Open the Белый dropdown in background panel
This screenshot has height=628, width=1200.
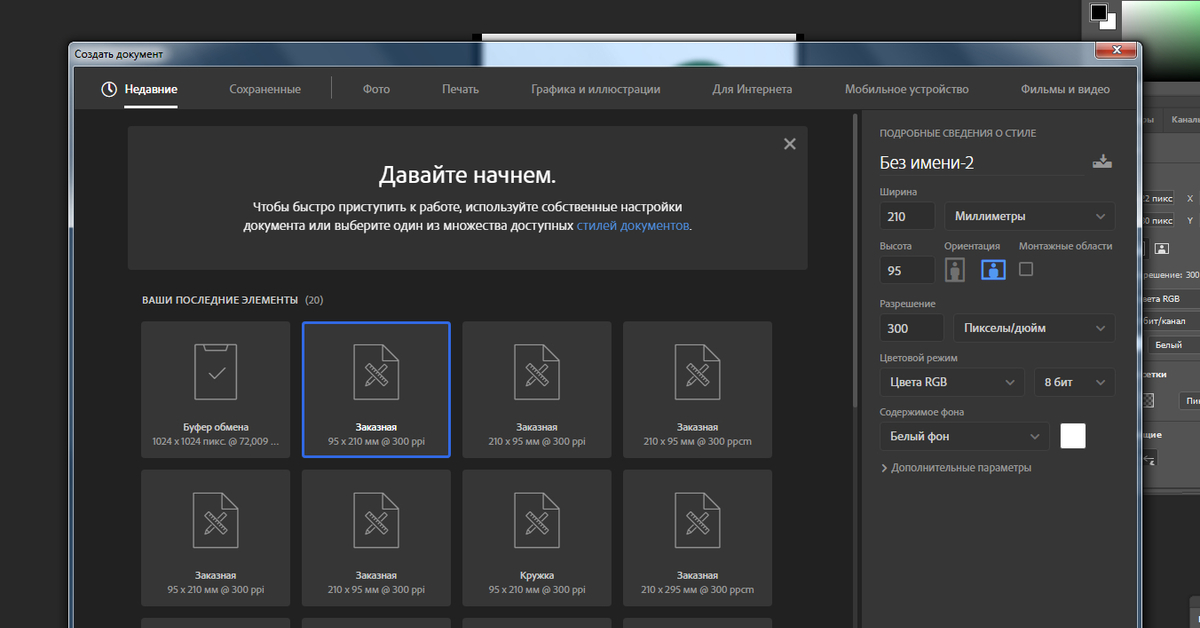1172,345
